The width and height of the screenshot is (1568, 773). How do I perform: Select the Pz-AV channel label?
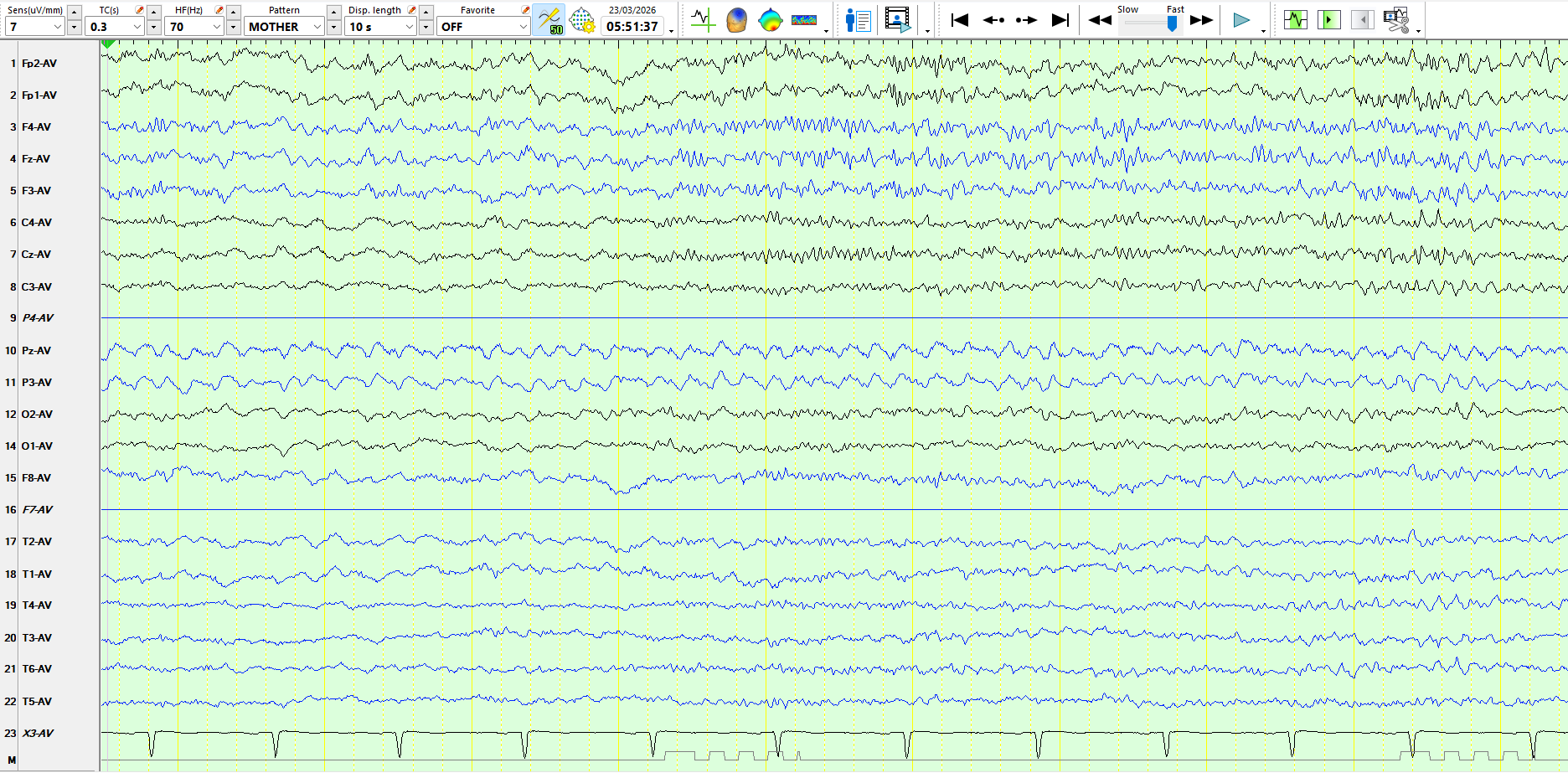pyautogui.click(x=36, y=351)
